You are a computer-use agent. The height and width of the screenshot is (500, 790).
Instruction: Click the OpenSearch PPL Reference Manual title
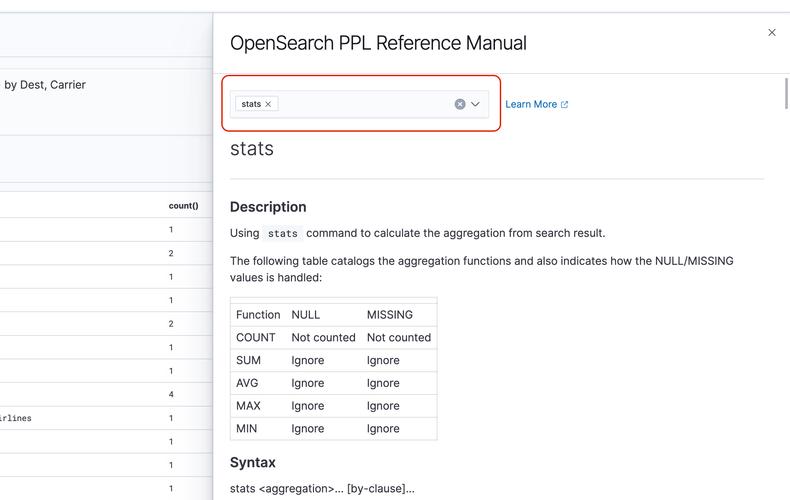[378, 43]
